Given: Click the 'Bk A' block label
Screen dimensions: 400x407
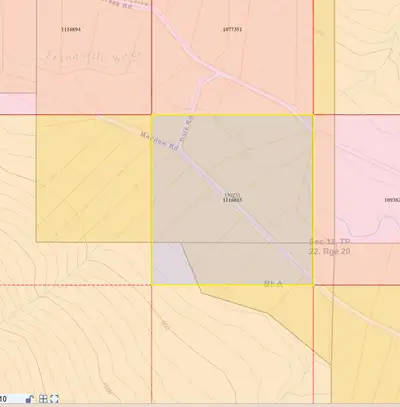Looking at the screenshot, I should 273,284.
